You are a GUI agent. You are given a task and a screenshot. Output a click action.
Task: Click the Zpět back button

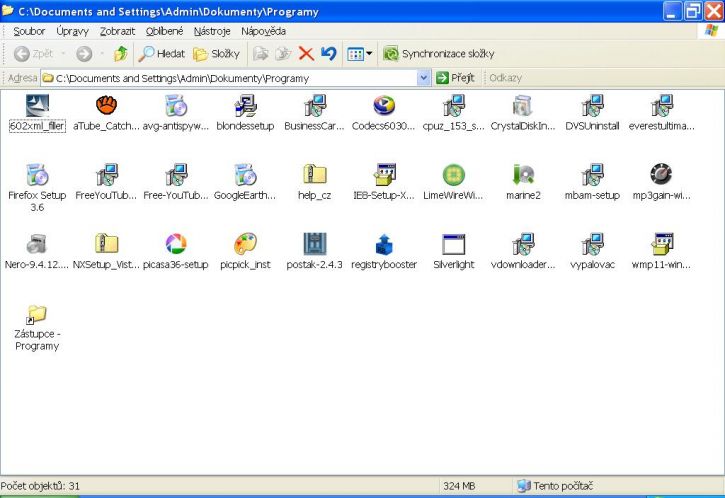pyautogui.click(x=33, y=54)
